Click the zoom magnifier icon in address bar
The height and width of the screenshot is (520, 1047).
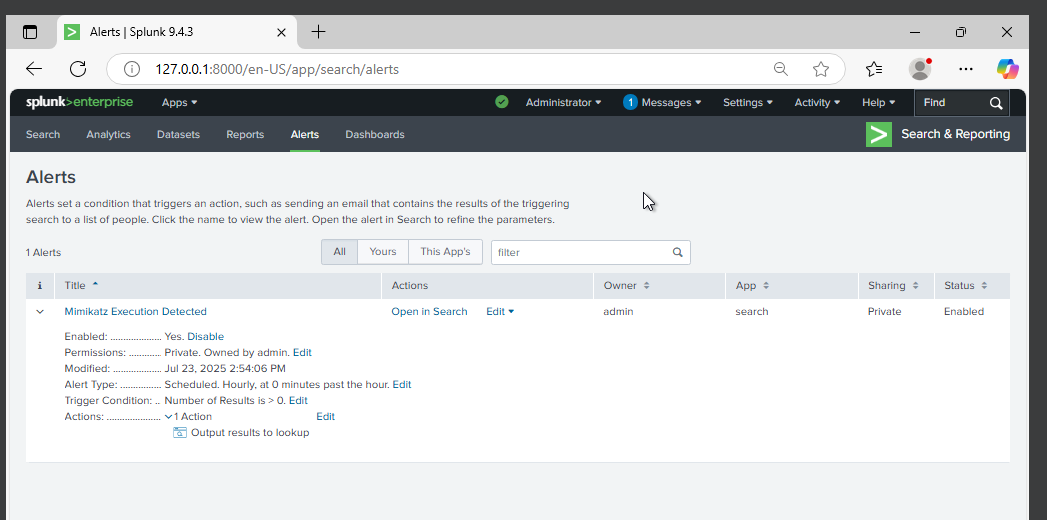781,69
